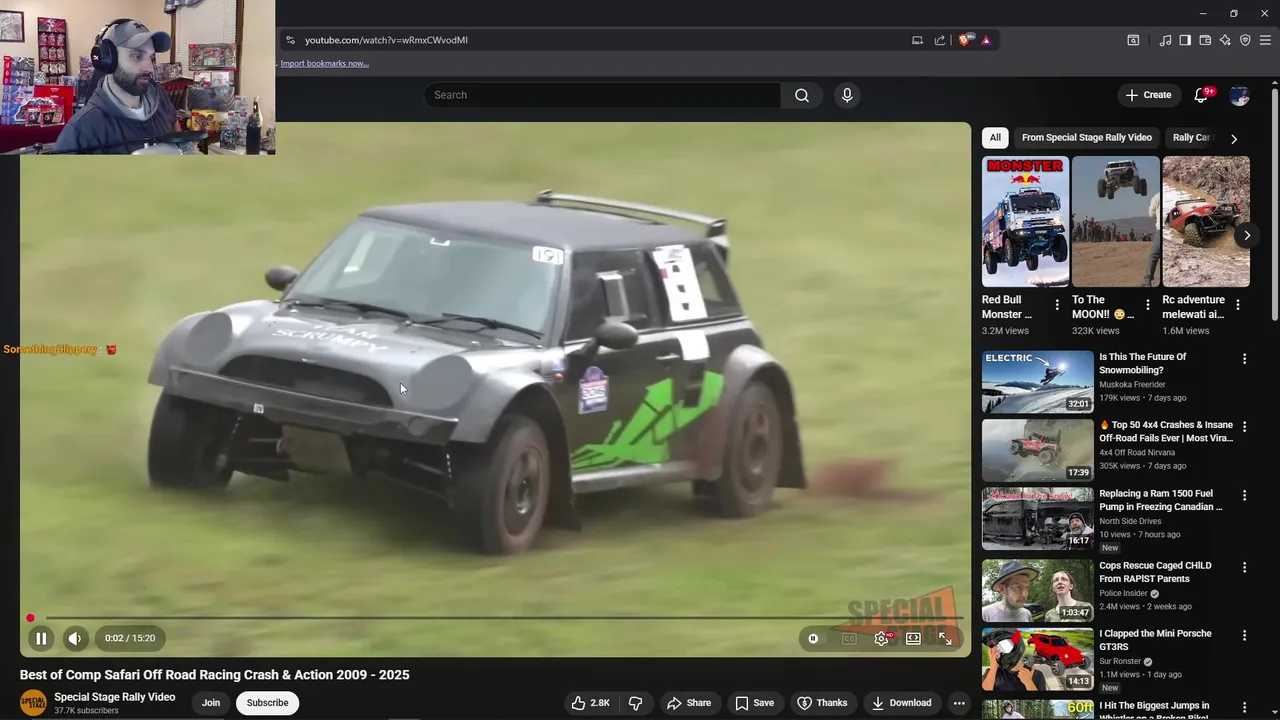Open the Red Bull Monster short thumbnail
Image resolution: width=1280 pixels, height=720 pixels.
pyautogui.click(x=1025, y=222)
